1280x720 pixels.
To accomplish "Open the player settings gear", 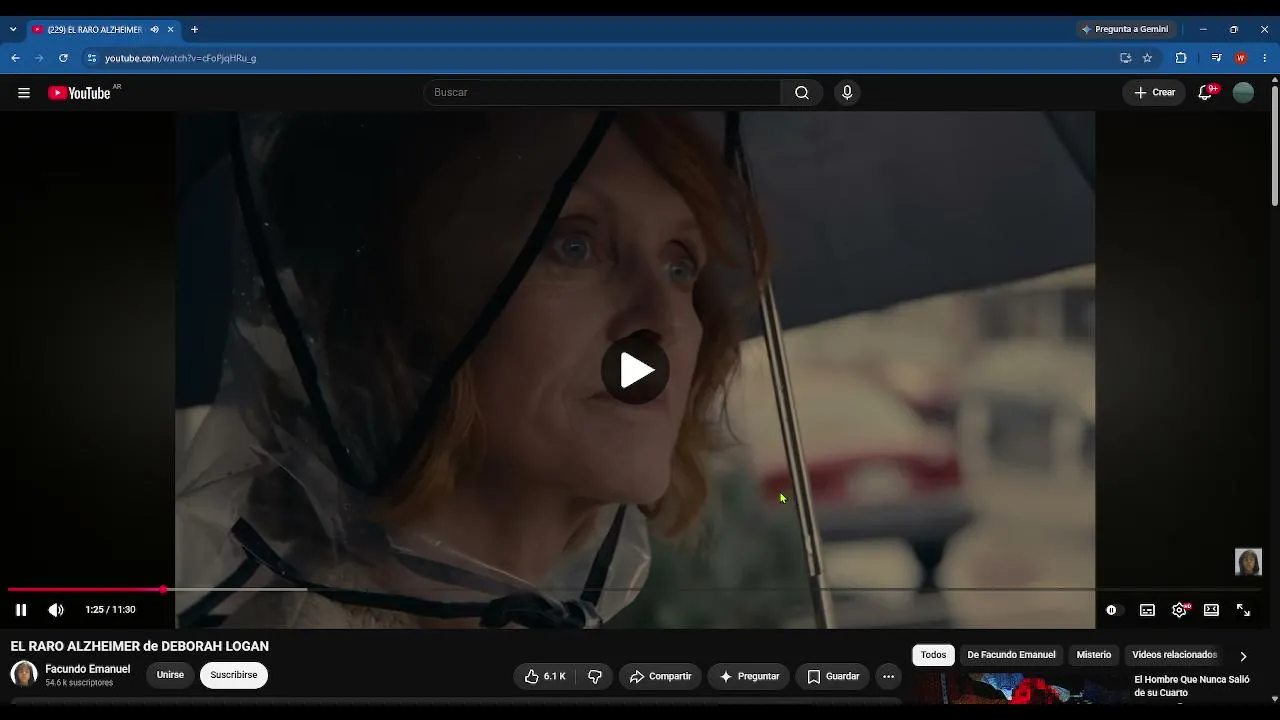I will coord(1180,610).
